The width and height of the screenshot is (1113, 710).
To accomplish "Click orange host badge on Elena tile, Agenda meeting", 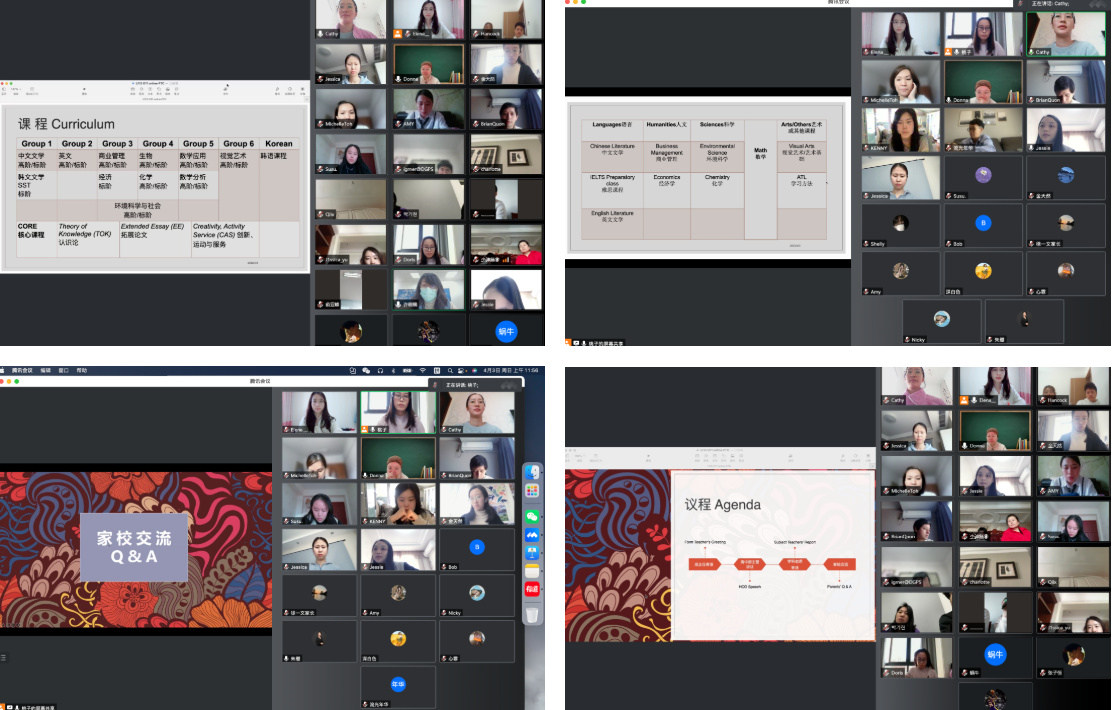I will 965,400.
